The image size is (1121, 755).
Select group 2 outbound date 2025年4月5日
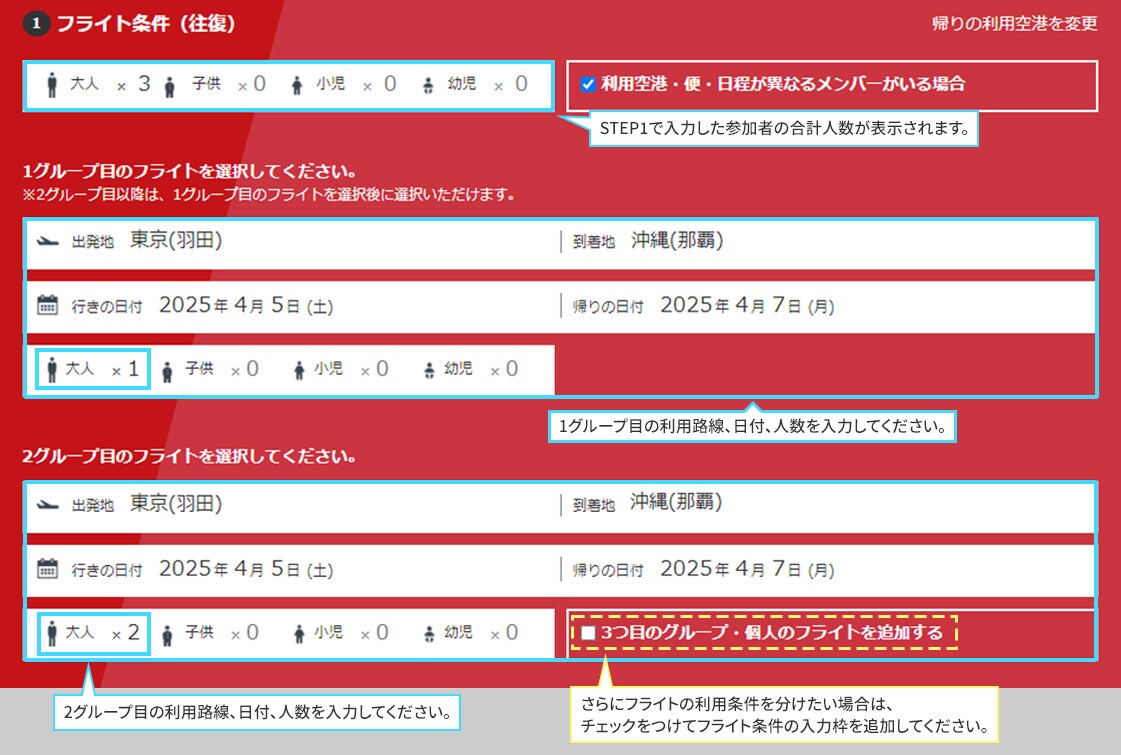pos(245,570)
